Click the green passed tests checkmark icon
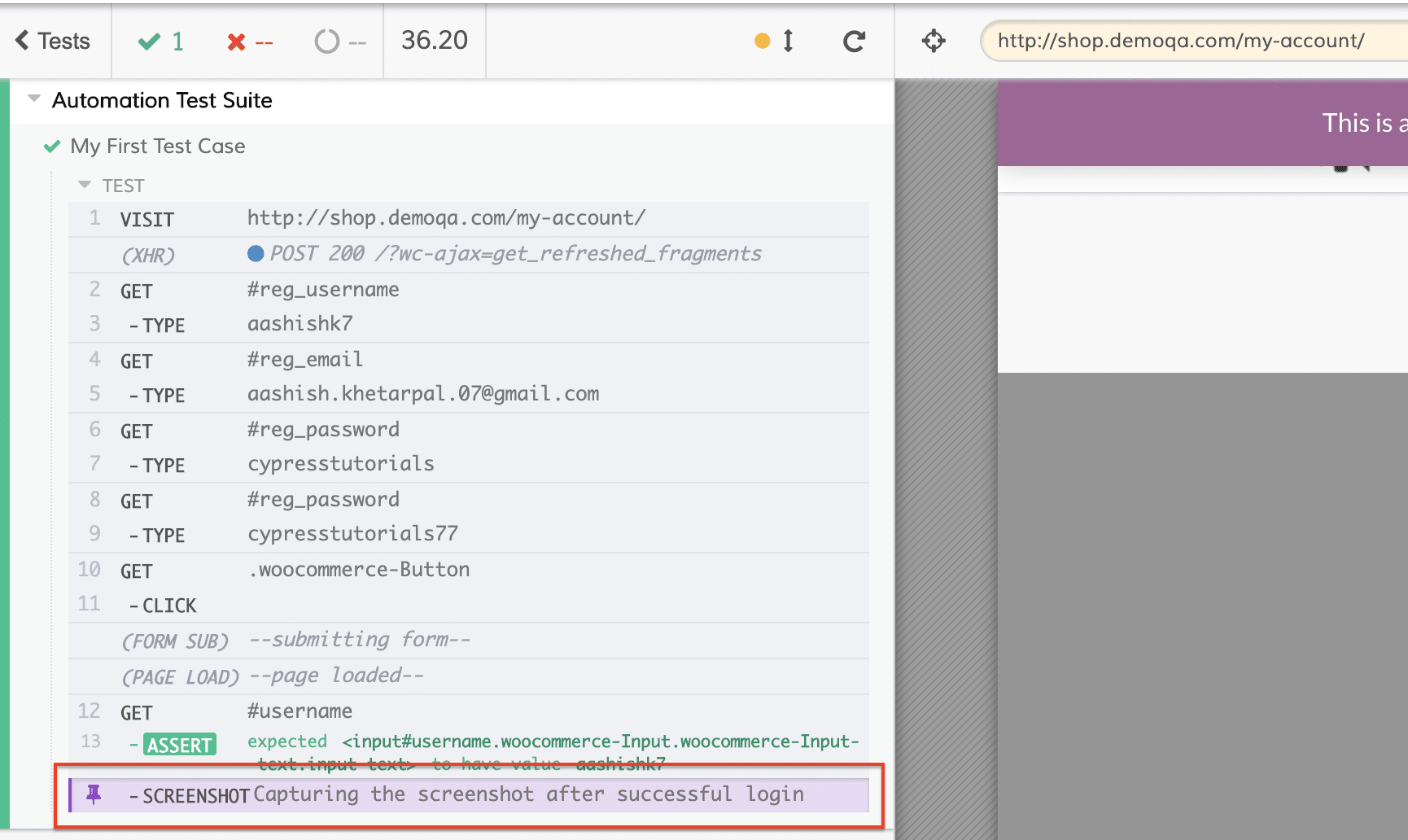The image size is (1408, 840). pyautogui.click(x=149, y=42)
